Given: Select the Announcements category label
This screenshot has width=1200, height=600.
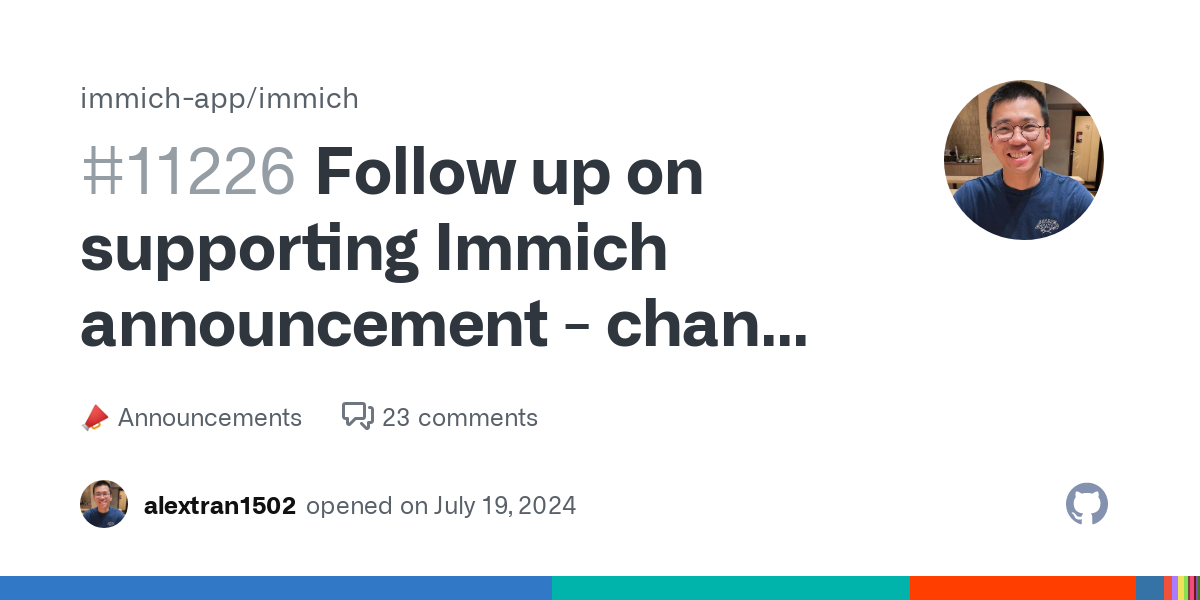Looking at the screenshot, I should [209, 418].
